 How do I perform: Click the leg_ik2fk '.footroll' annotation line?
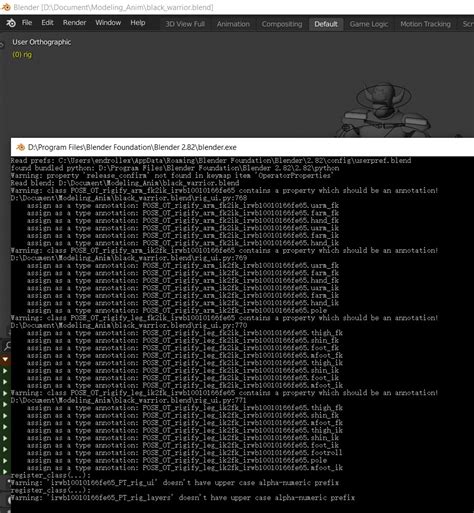(184, 453)
